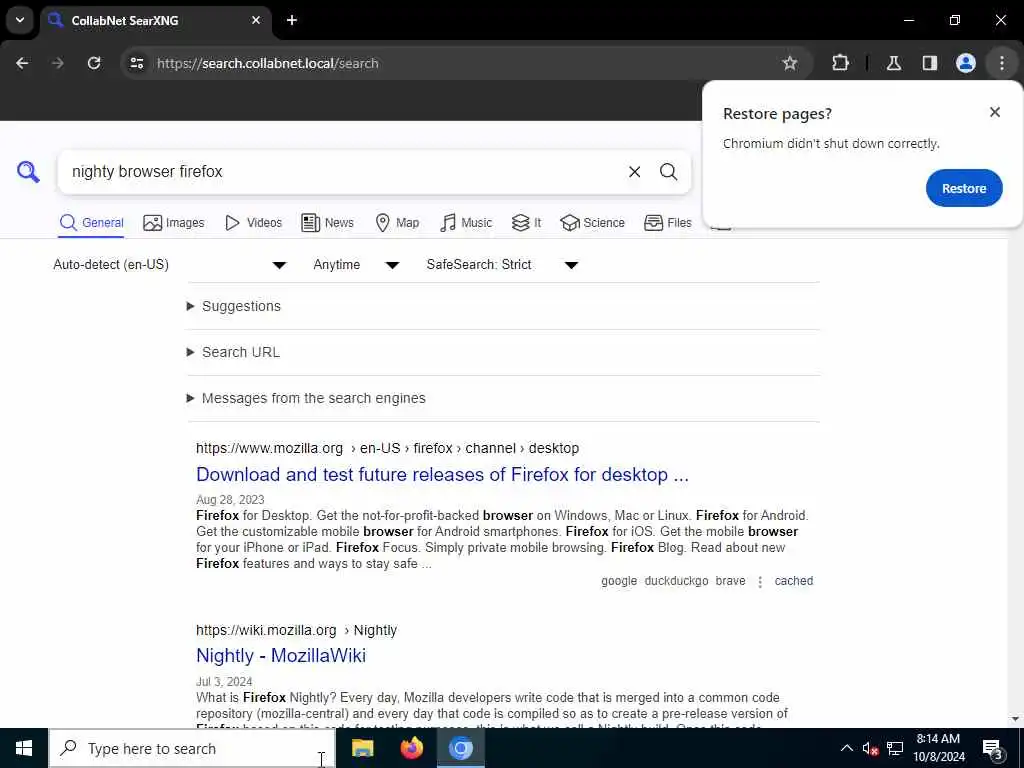Clear the search query with X
Image resolution: width=1024 pixels, height=768 pixels.
click(634, 172)
